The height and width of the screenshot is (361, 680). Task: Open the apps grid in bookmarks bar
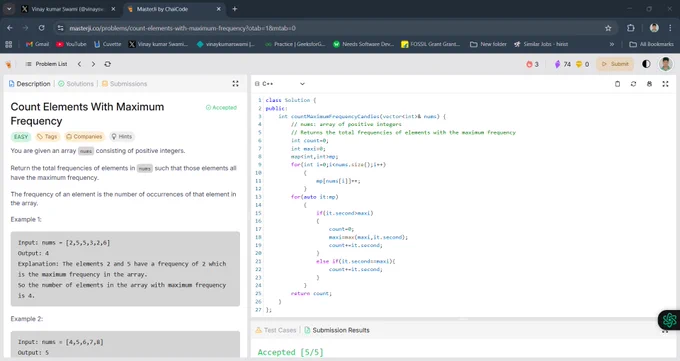(x=8, y=44)
